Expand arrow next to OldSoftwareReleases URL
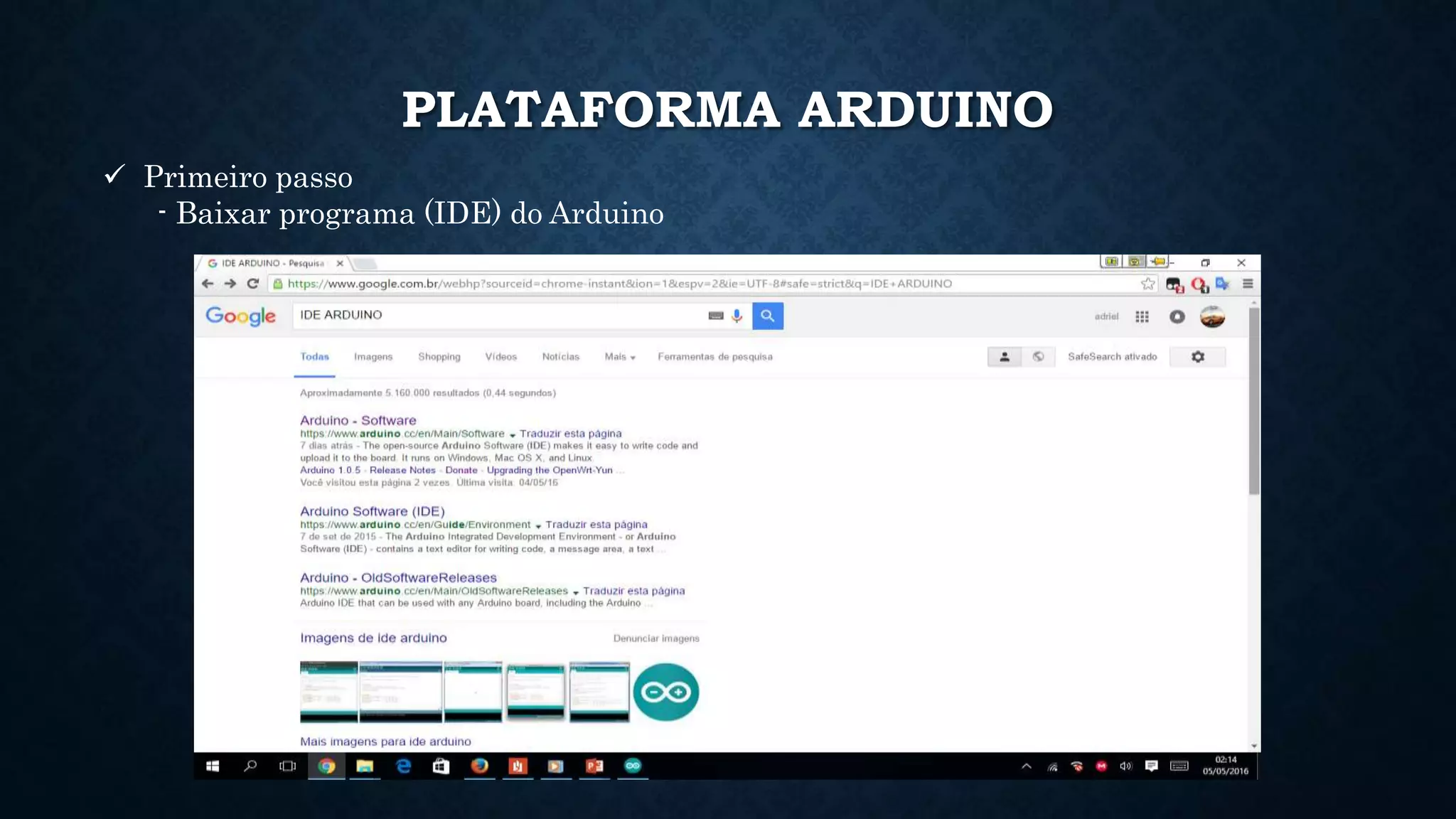1456x819 pixels. coord(576,591)
